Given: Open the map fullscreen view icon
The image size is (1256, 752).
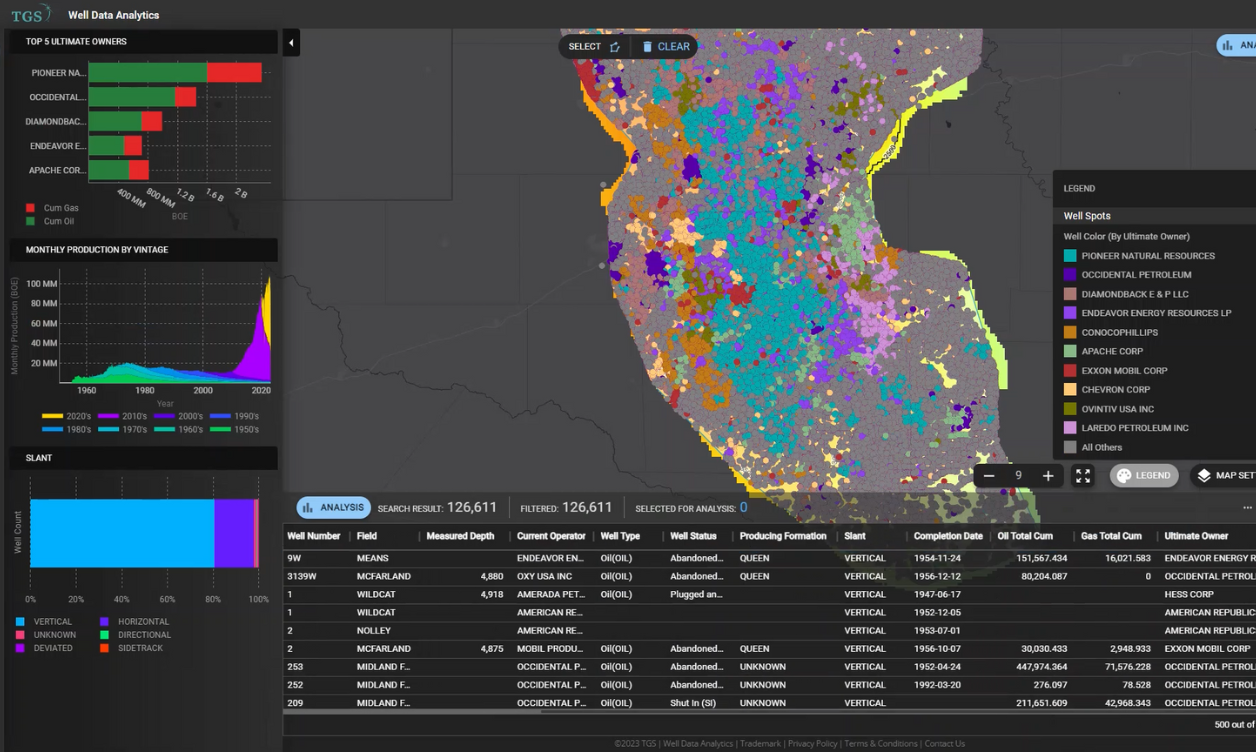Looking at the screenshot, I should tap(1083, 475).
